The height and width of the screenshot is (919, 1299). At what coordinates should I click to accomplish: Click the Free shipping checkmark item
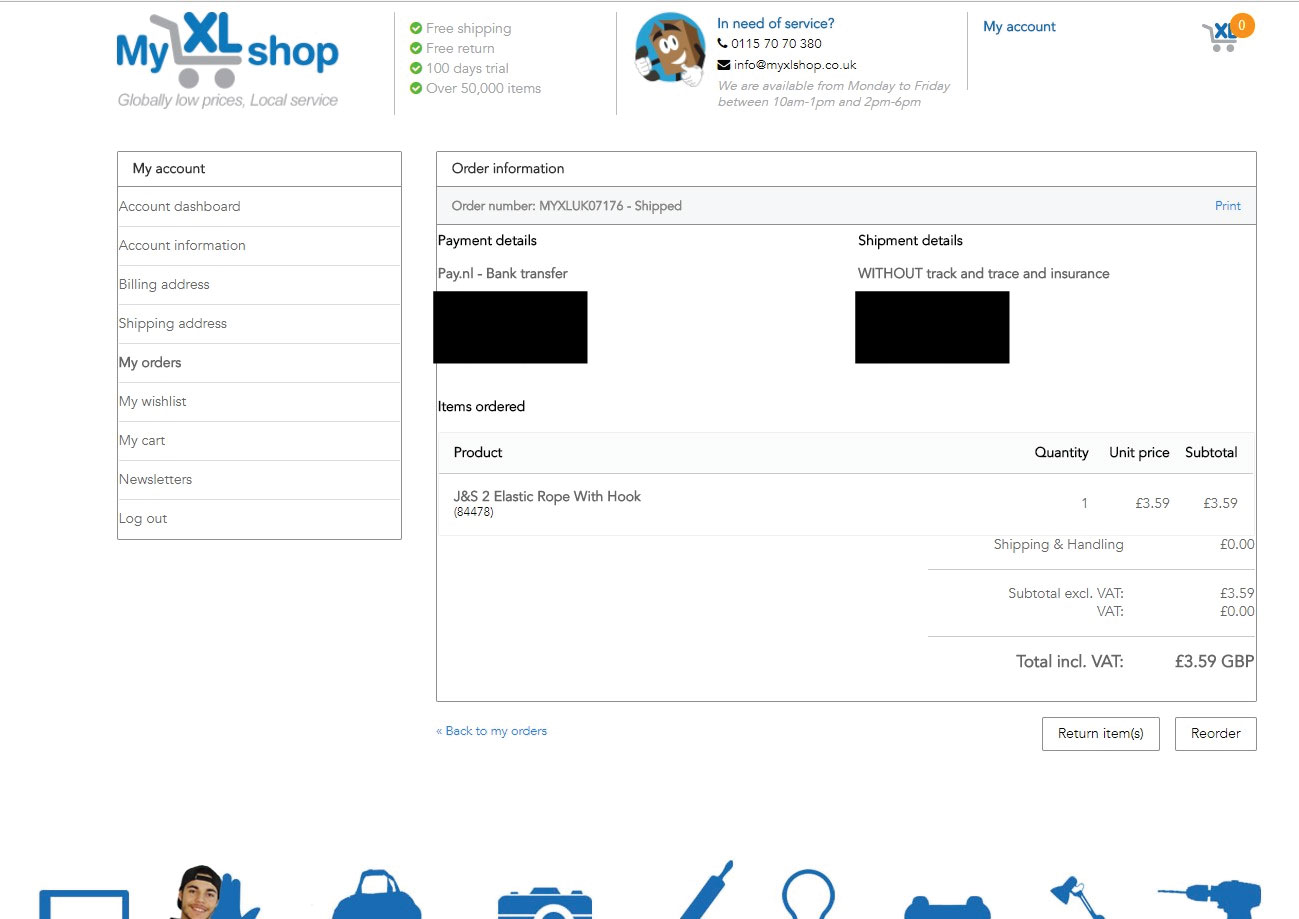461,28
